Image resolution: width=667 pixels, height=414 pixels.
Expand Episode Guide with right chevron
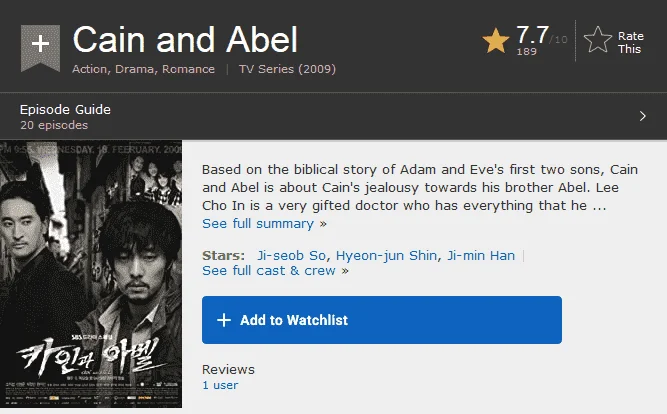coord(643,116)
